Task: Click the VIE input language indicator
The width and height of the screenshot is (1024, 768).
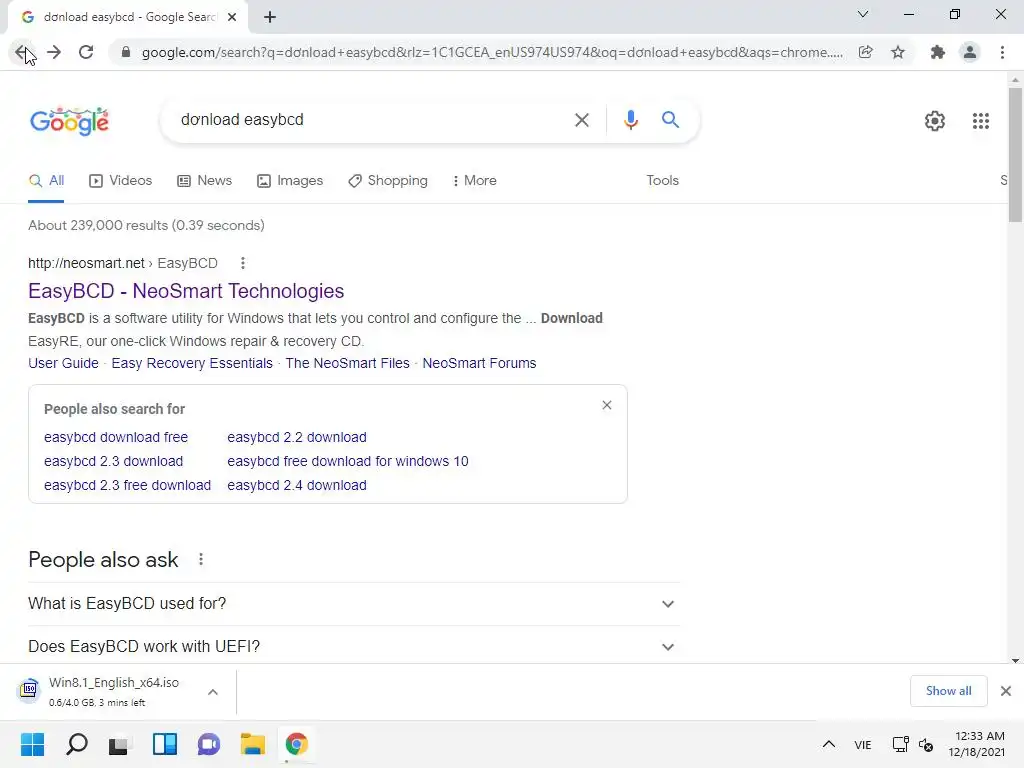Action: tap(863, 744)
